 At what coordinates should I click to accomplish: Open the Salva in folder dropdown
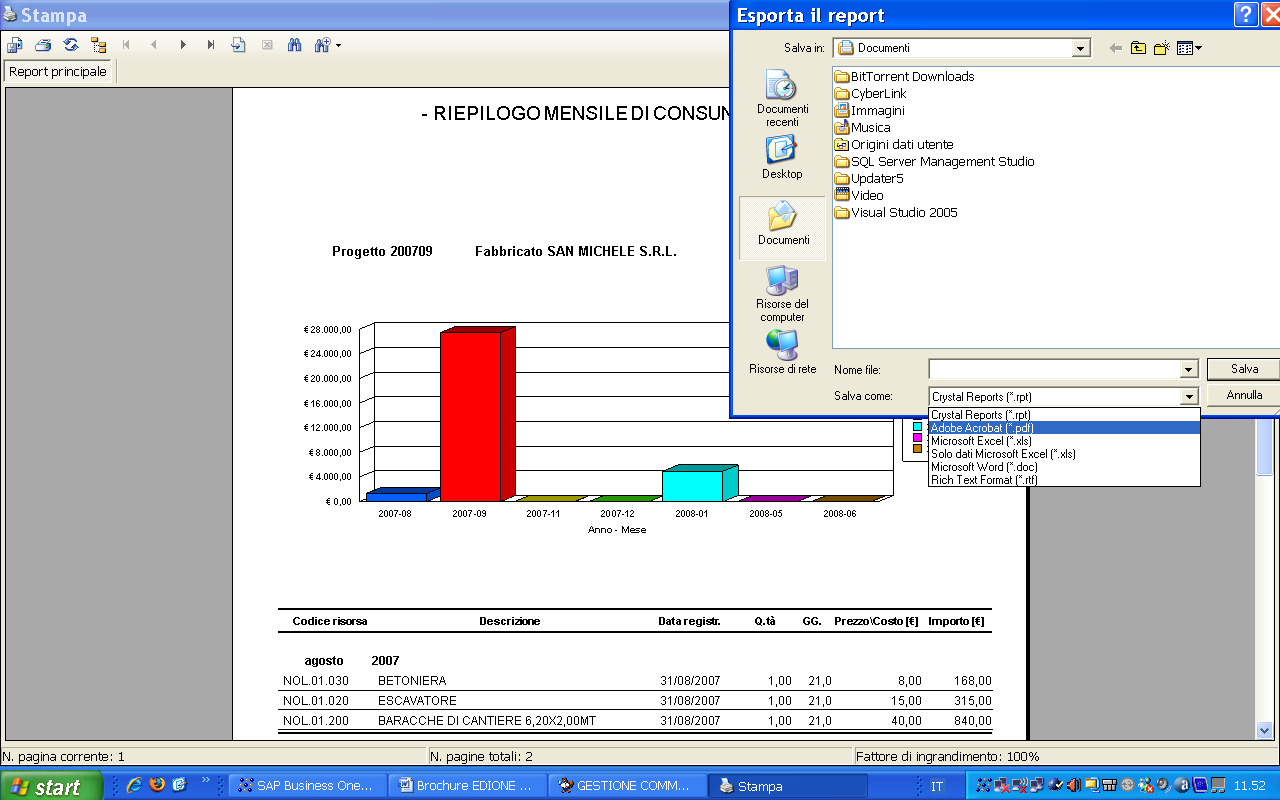1080,48
